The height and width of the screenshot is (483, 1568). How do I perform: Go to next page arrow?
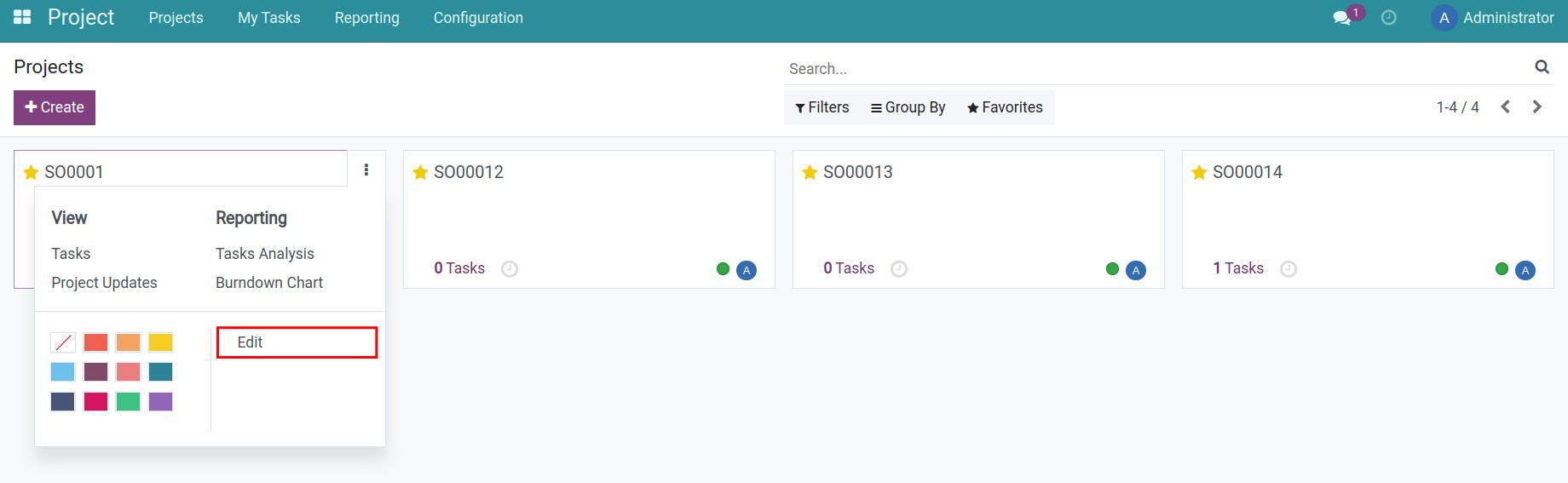point(1537,107)
